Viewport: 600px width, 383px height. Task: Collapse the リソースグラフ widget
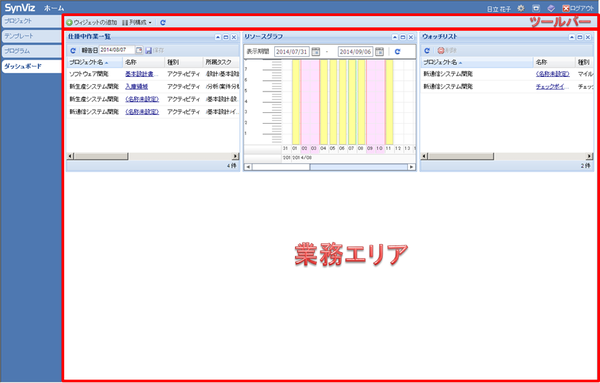[x=395, y=37]
